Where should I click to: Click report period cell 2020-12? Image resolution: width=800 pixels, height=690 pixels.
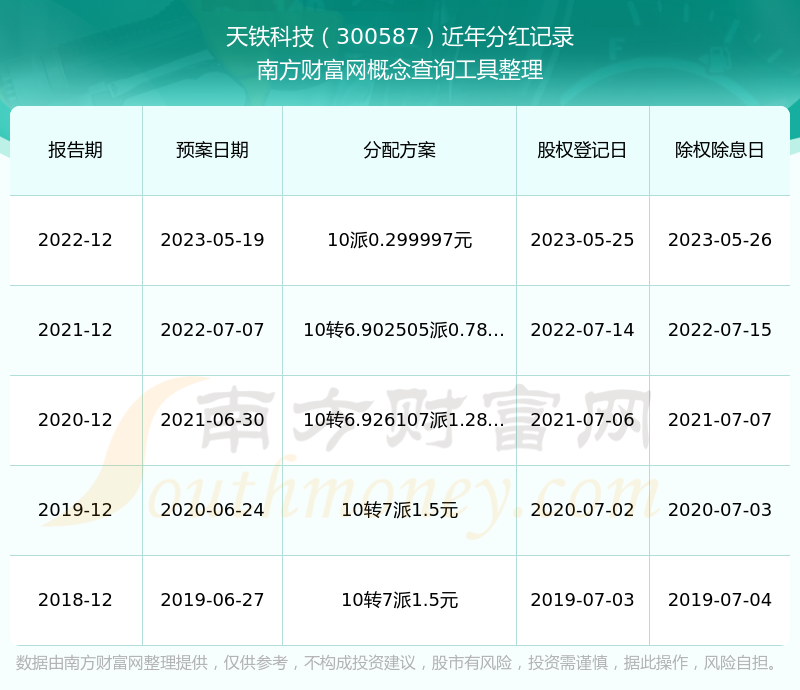pyautogui.click(x=76, y=420)
